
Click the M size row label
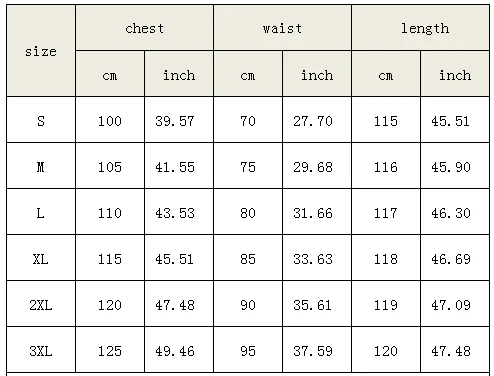point(41,166)
